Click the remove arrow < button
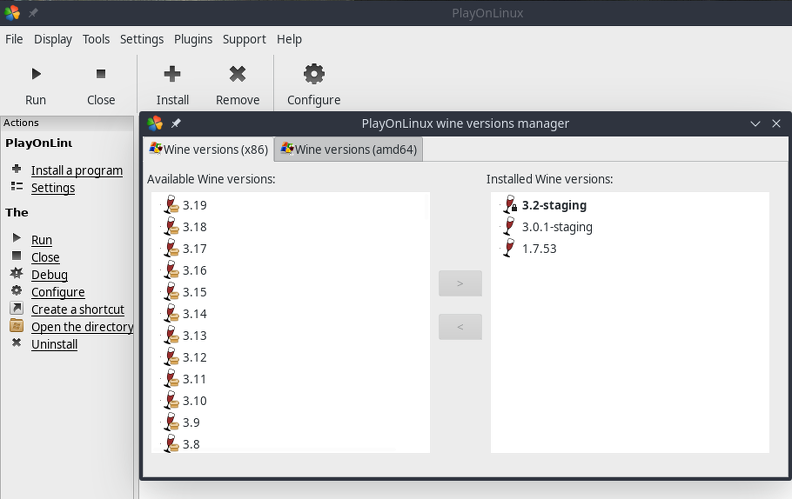This screenshot has height=499, width=792. pyautogui.click(x=460, y=327)
